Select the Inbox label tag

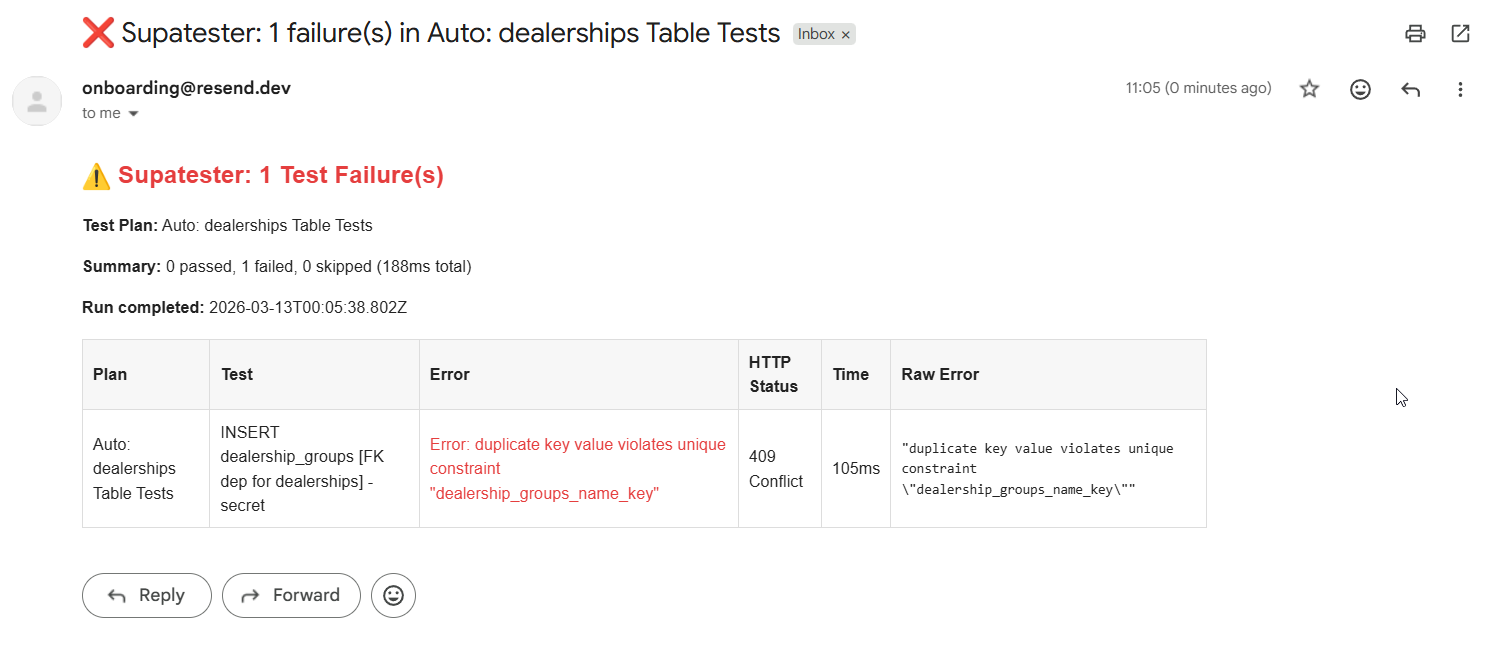tap(818, 33)
